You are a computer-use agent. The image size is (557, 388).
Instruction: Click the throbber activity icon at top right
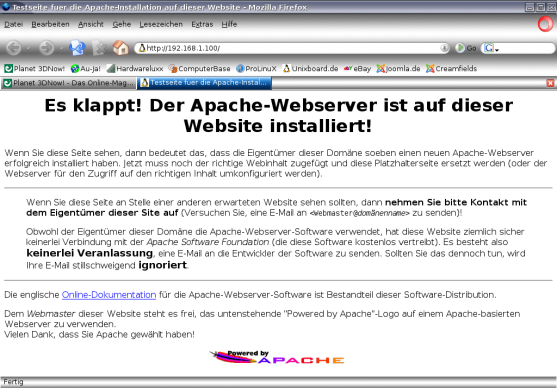coord(545,25)
